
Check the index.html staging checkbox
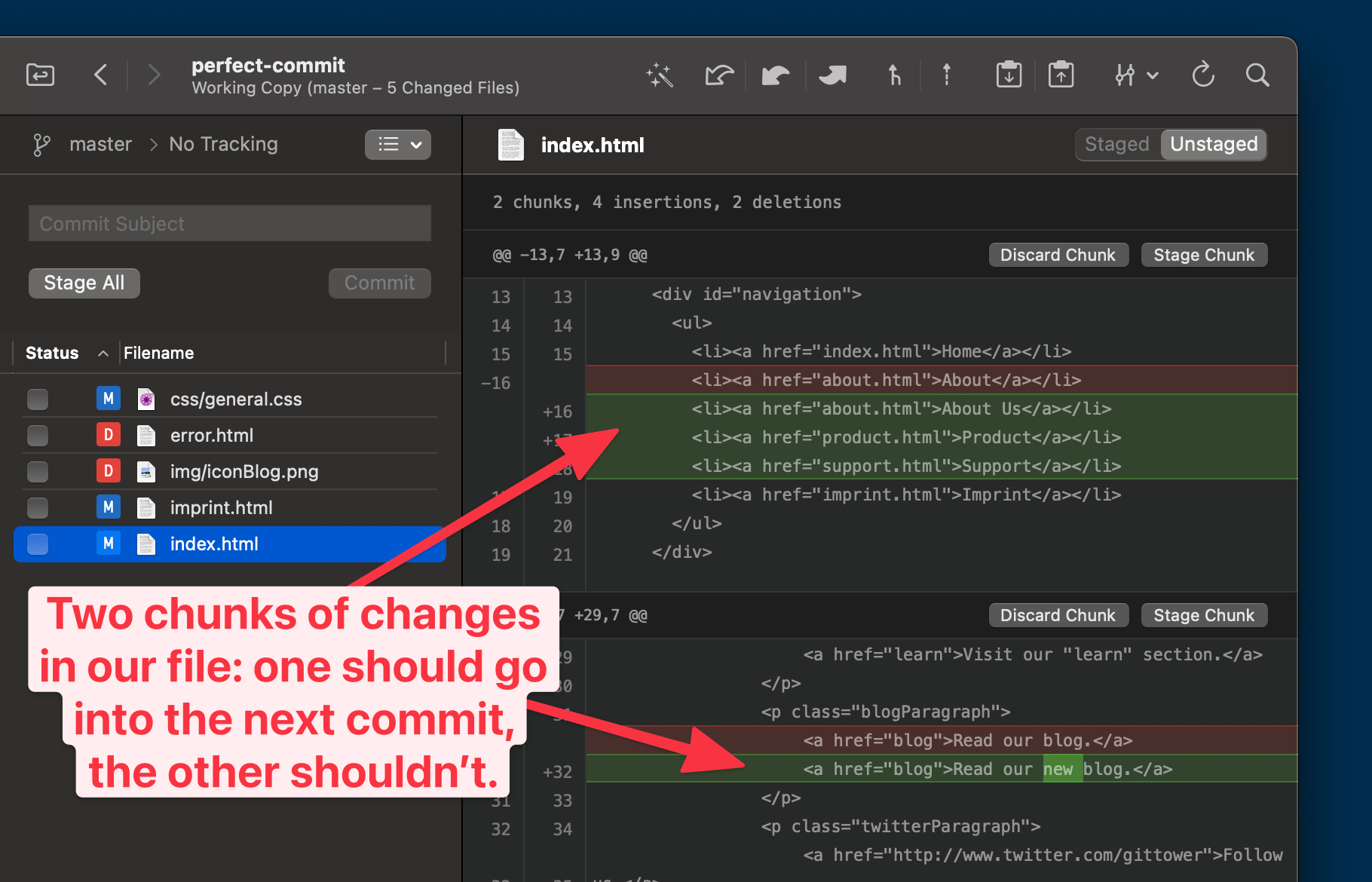click(38, 544)
